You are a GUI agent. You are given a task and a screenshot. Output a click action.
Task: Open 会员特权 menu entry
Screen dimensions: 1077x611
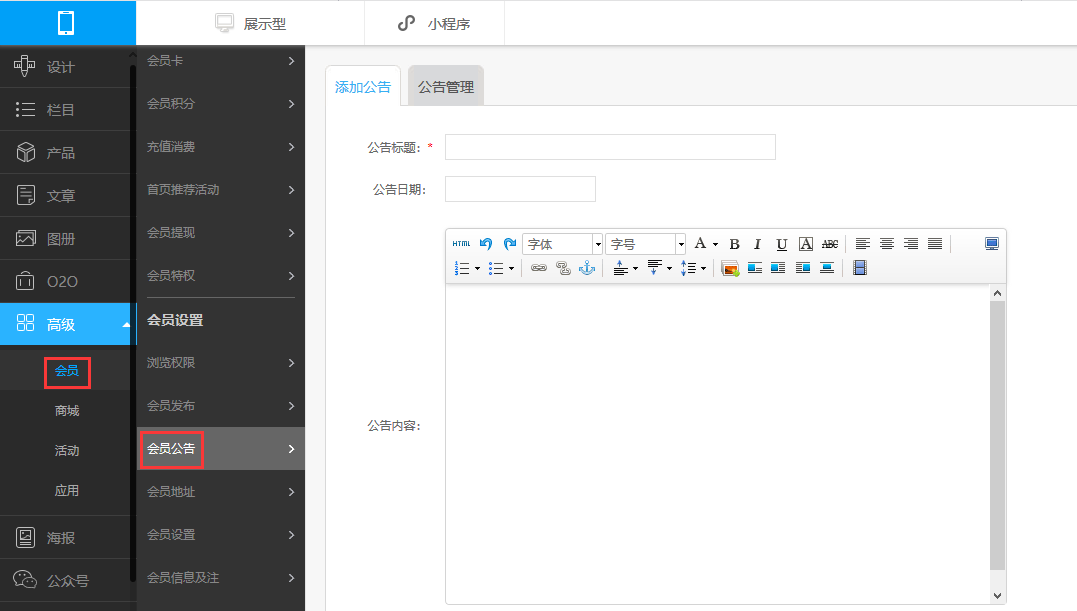220,276
